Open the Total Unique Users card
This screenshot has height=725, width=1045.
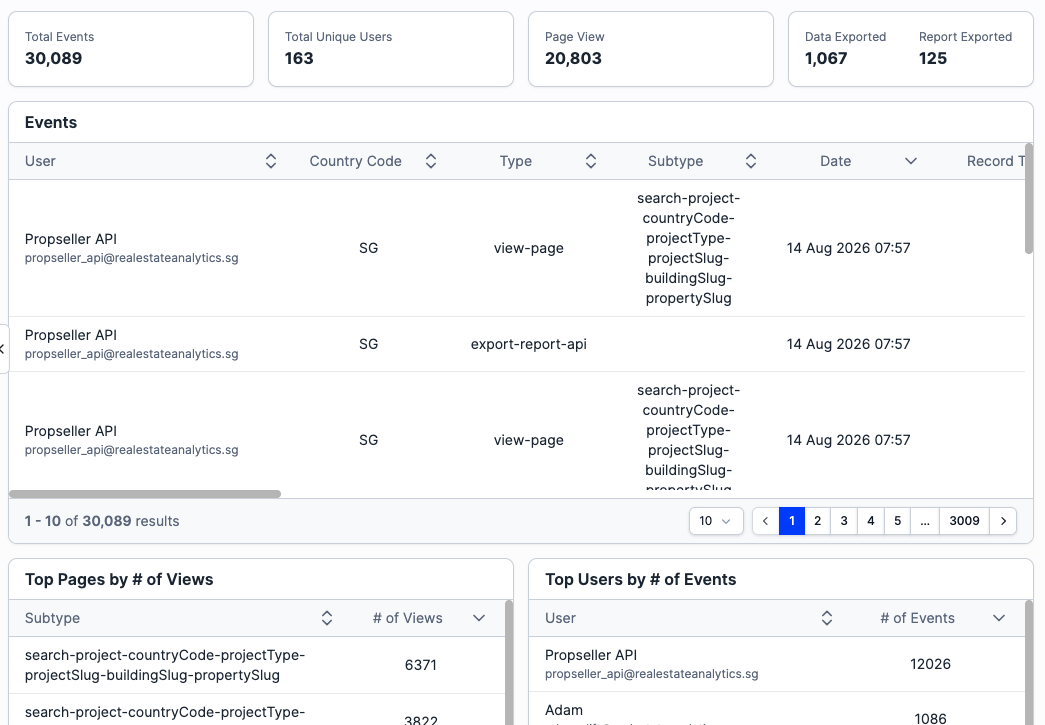point(391,49)
